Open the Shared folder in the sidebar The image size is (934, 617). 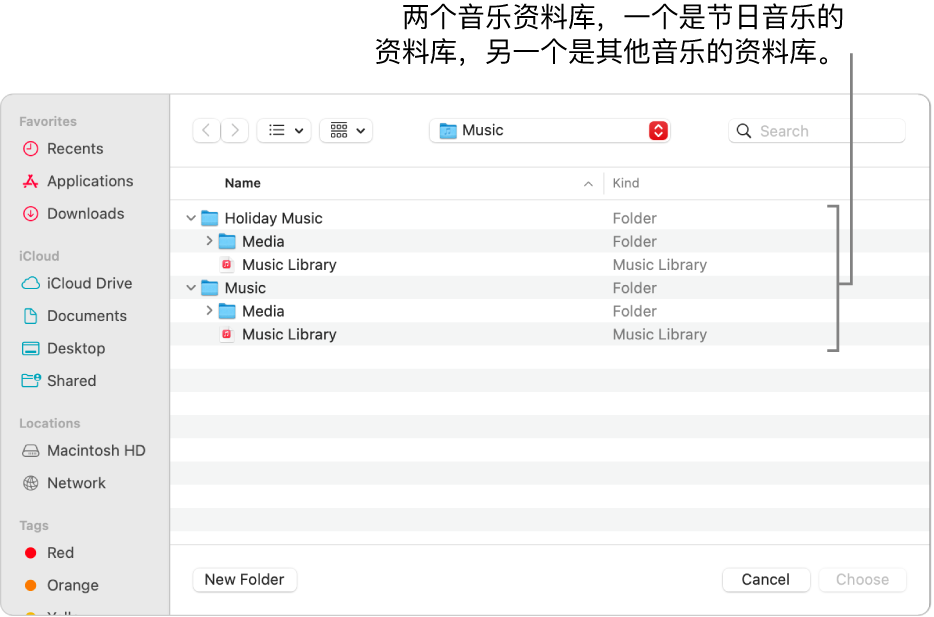[x=75, y=381]
